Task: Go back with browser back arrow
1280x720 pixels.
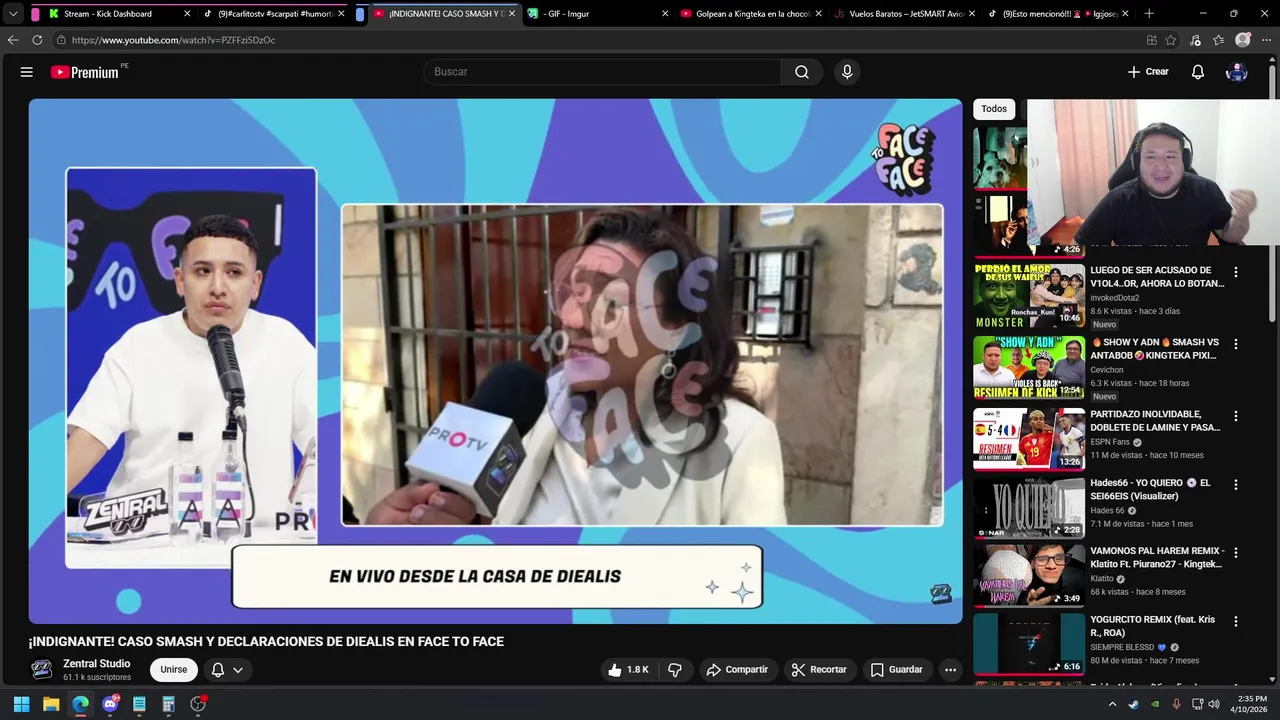Action: coord(13,40)
